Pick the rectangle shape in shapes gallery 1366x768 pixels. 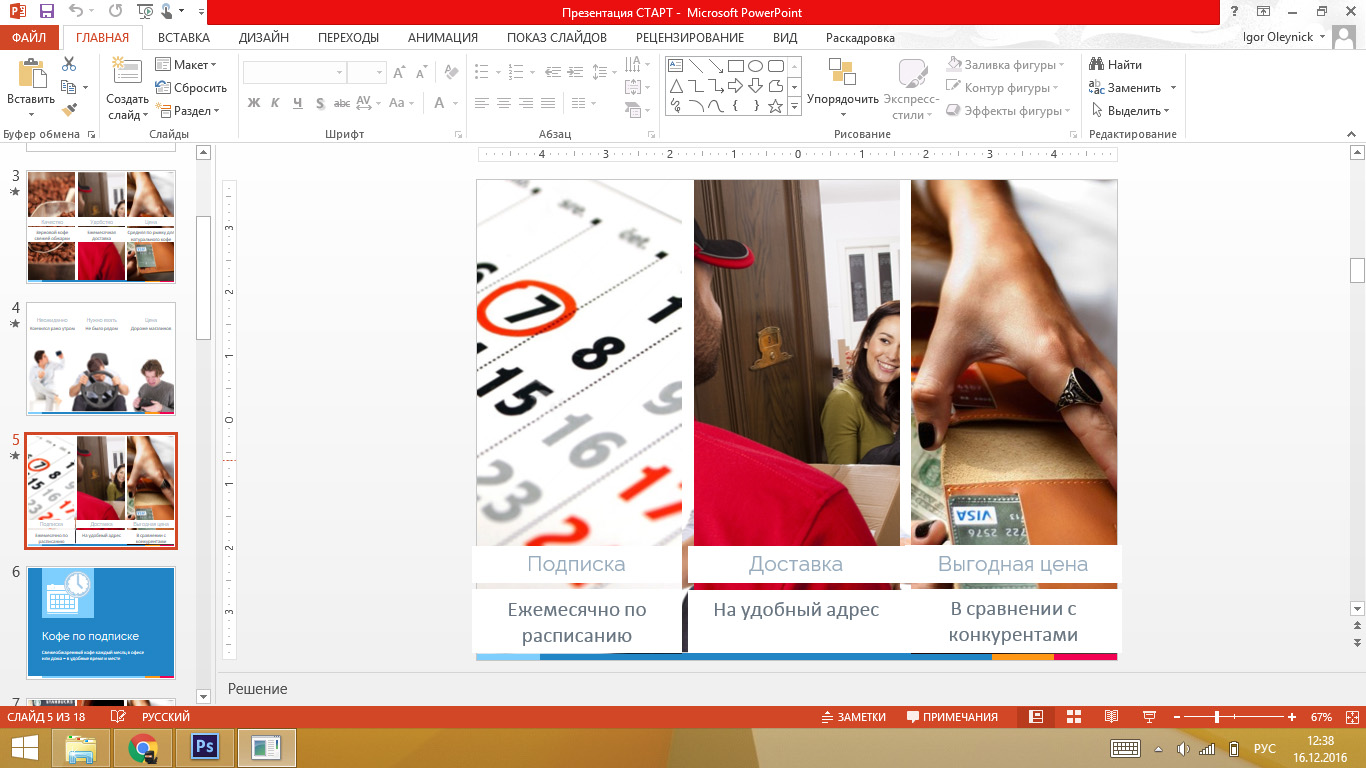click(735, 66)
